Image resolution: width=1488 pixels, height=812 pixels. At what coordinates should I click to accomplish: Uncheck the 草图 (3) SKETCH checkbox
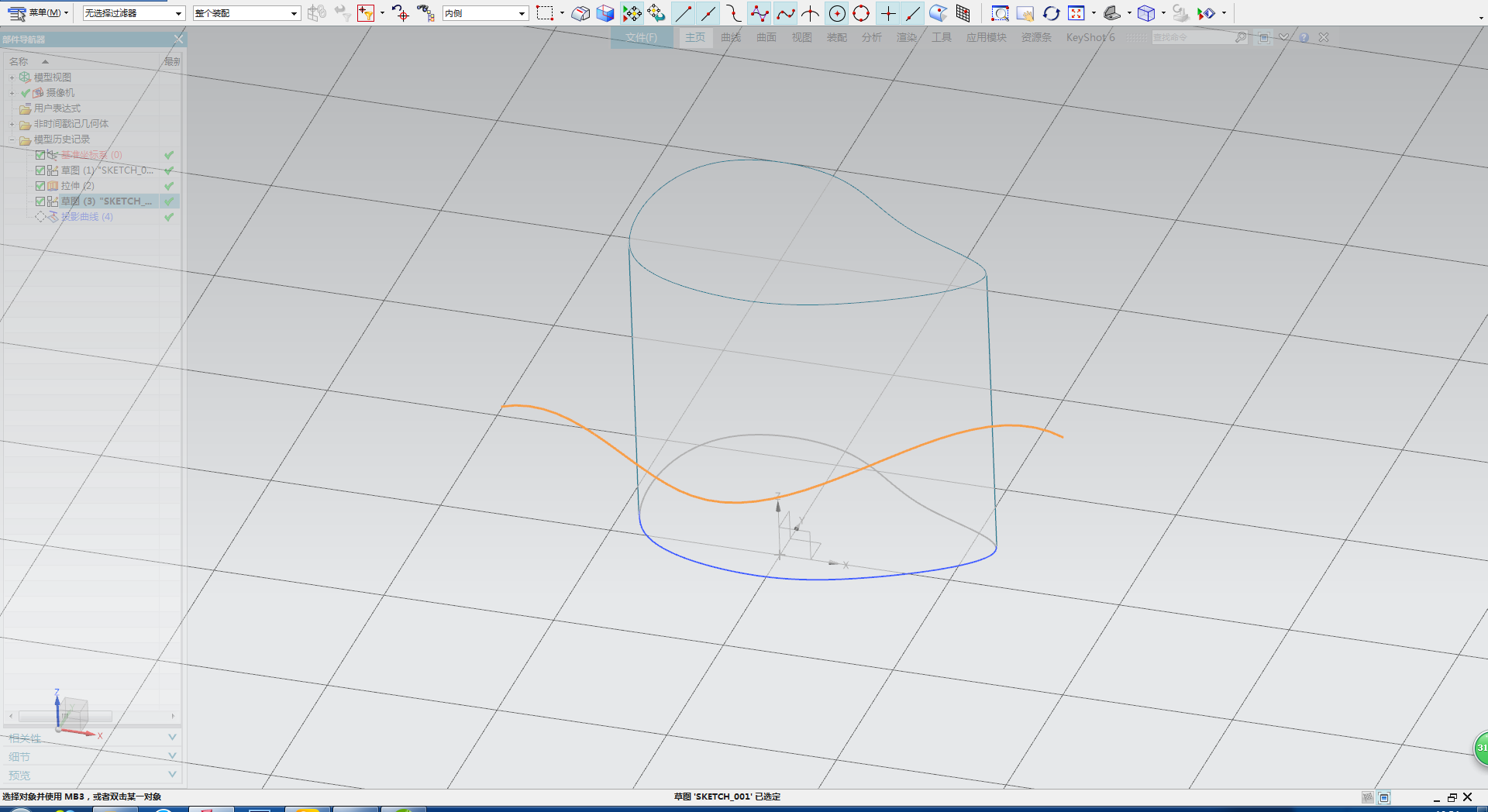point(40,201)
